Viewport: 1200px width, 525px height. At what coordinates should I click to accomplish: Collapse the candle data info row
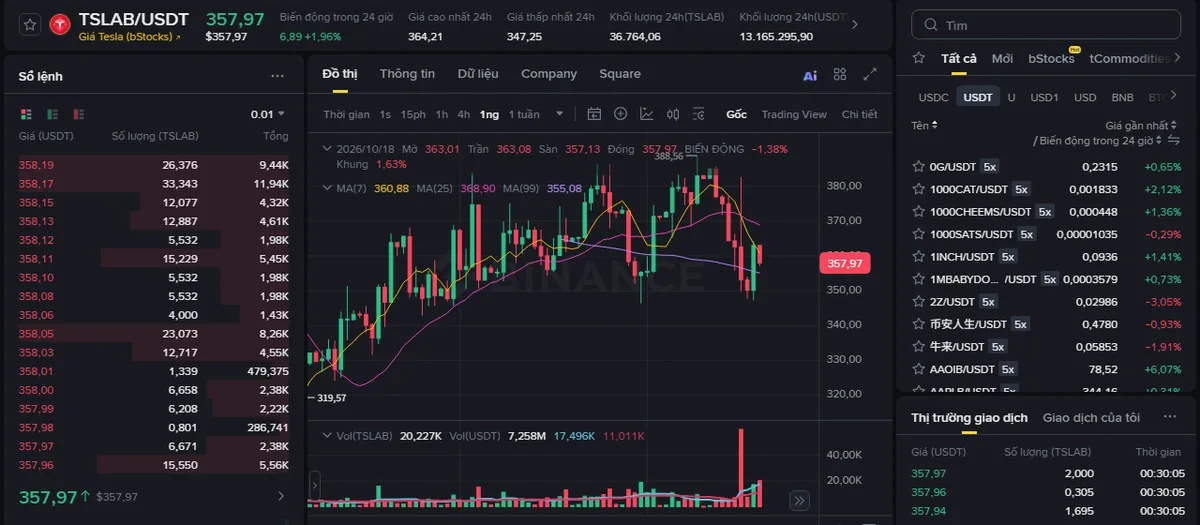tap(326, 149)
